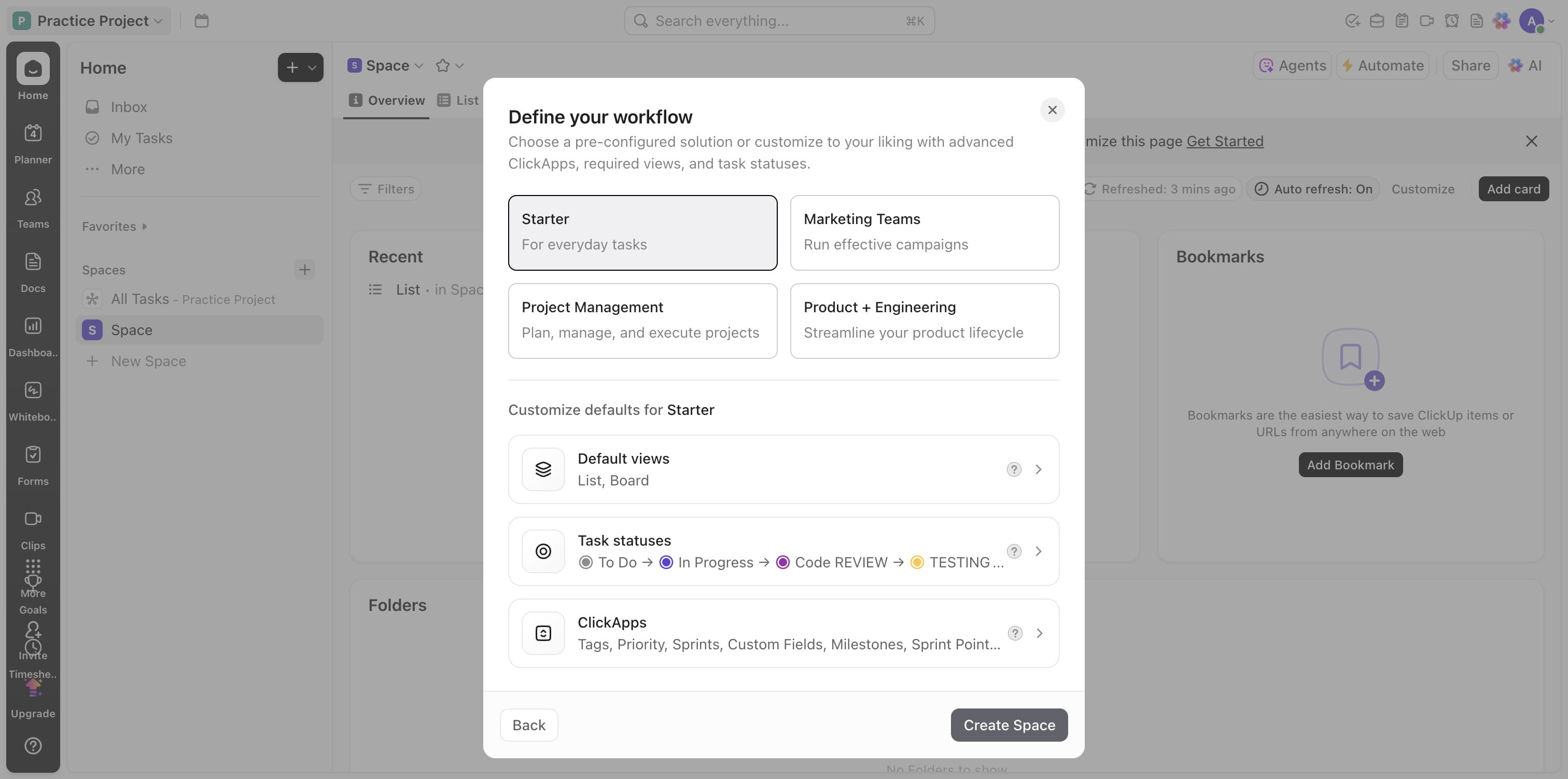Click the Upgrade icon in sidebar

click(x=33, y=699)
